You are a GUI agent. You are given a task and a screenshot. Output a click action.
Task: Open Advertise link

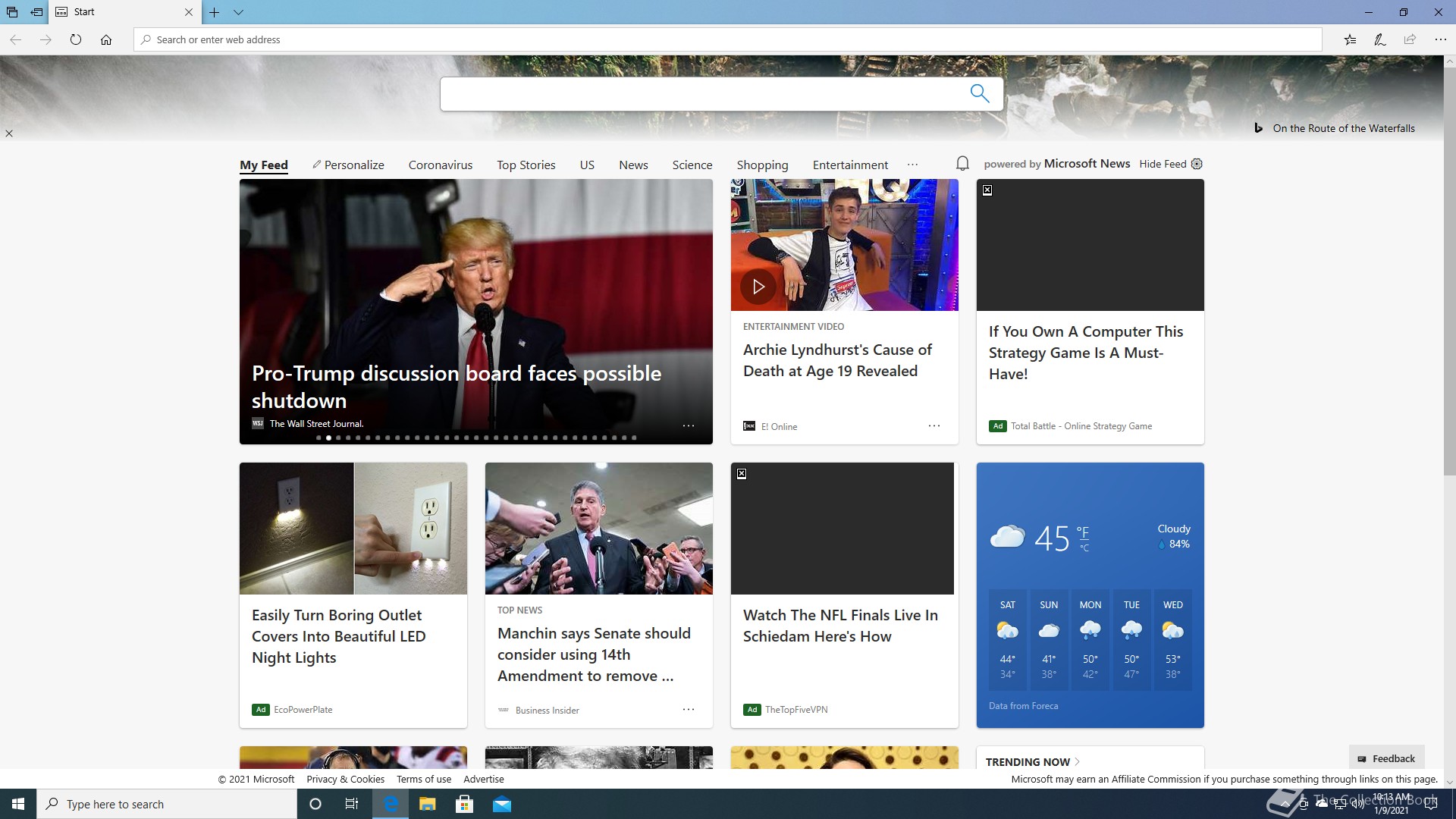(484, 779)
